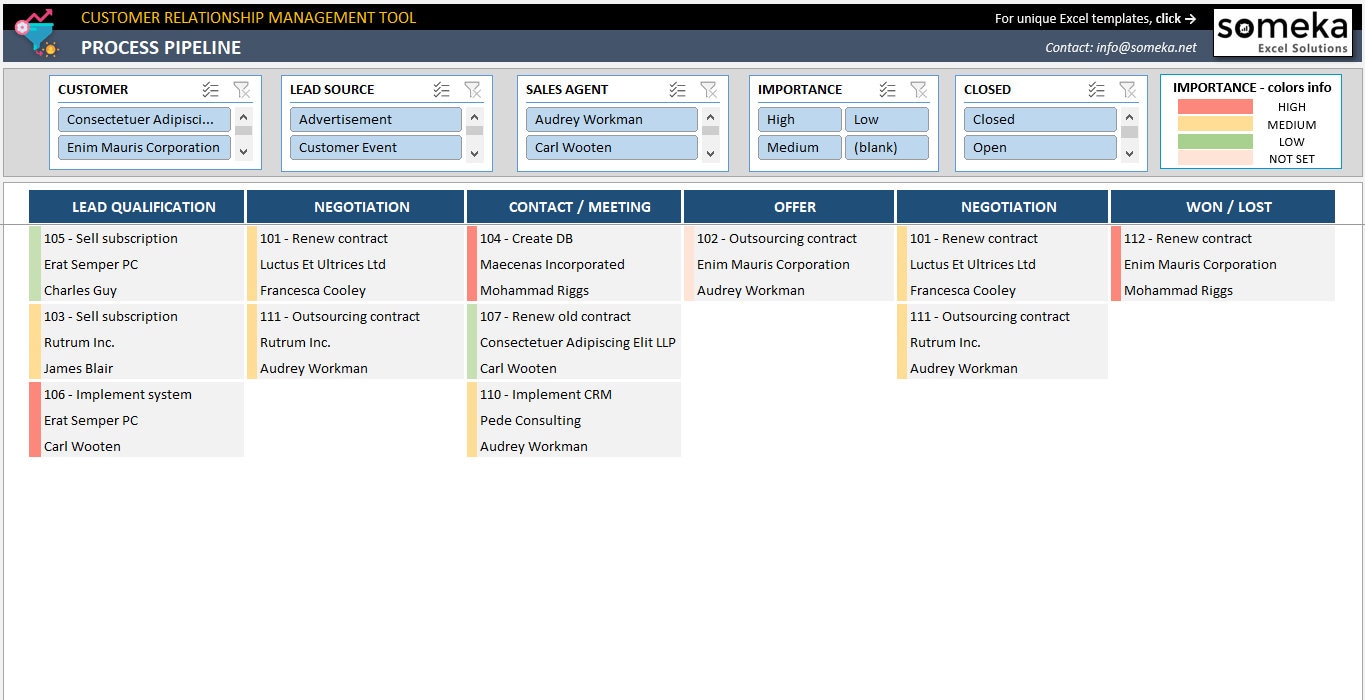The height and width of the screenshot is (700, 1365).
Task: Enable multi-select on the CLOSED slicer
Action: pyautogui.click(x=1098, y=89)
